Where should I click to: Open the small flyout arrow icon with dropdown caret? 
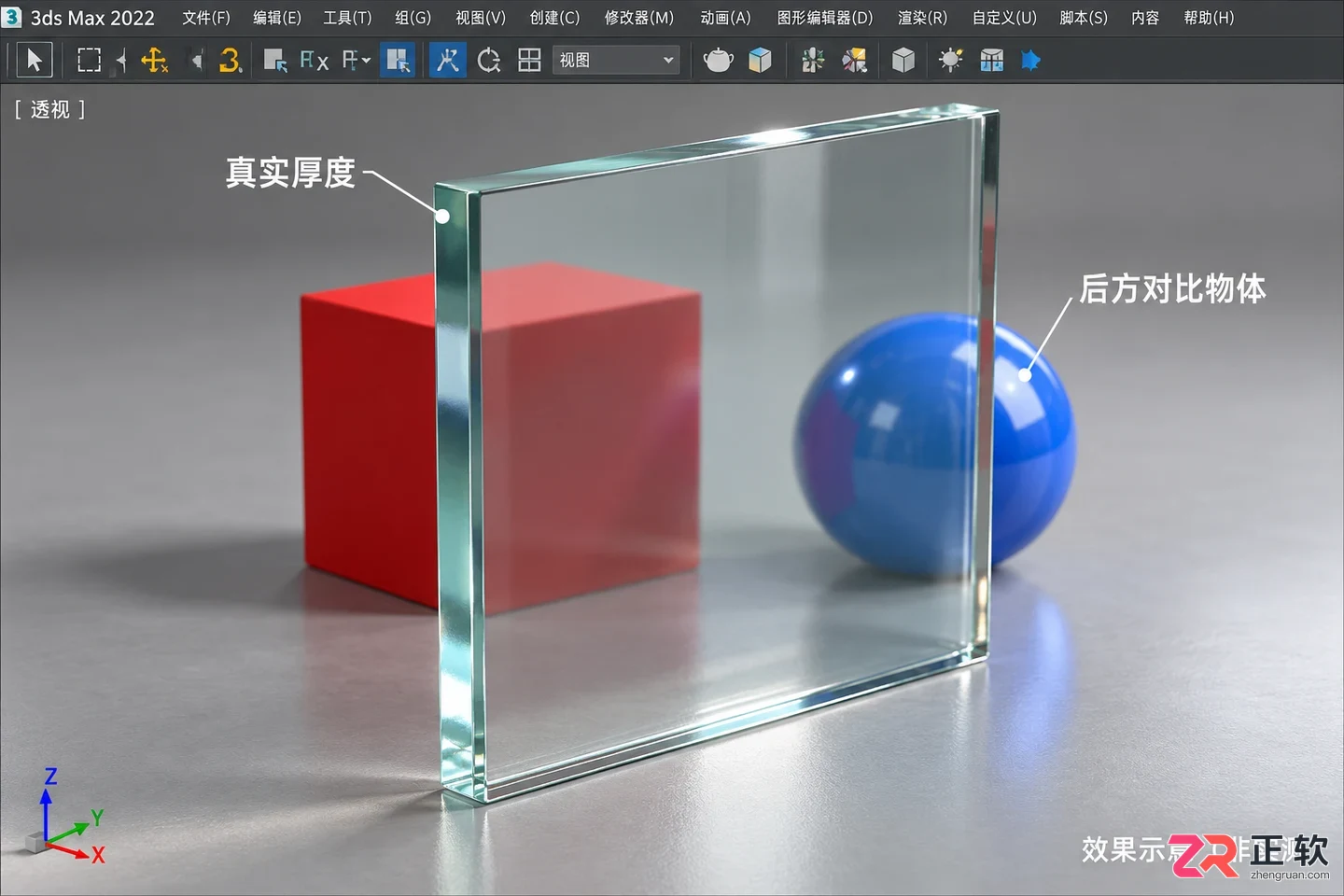357,61
